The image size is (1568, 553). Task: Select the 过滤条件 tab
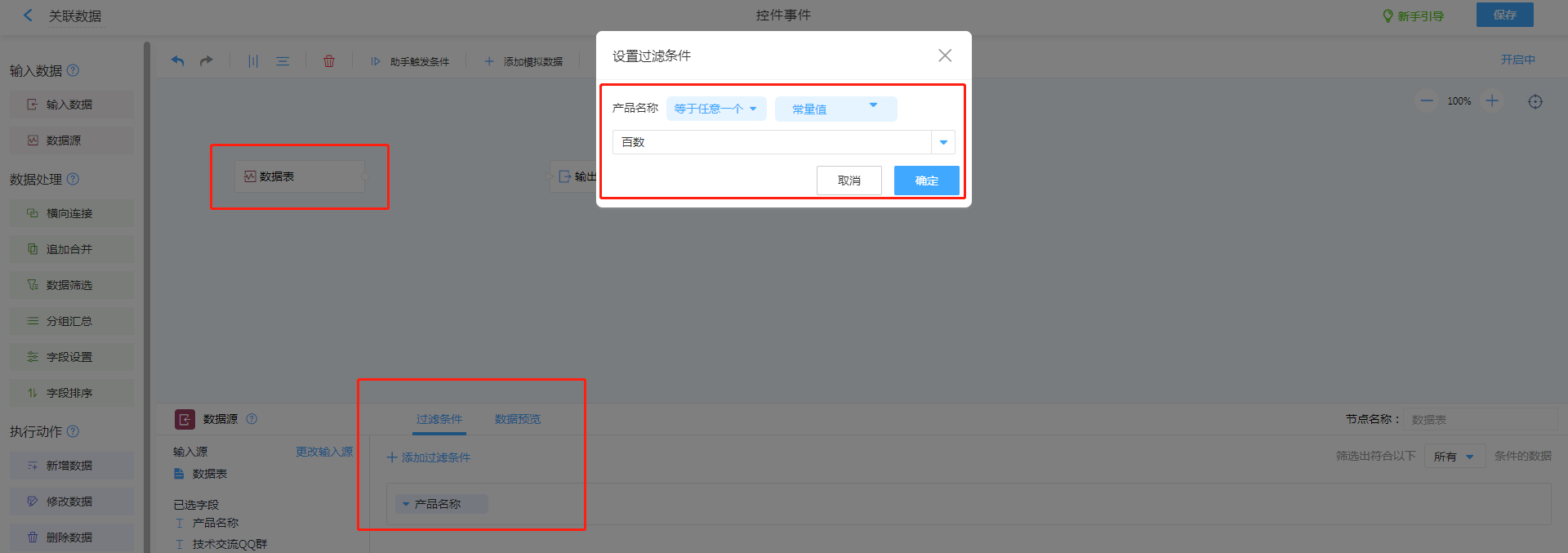(x=439, y=419)
